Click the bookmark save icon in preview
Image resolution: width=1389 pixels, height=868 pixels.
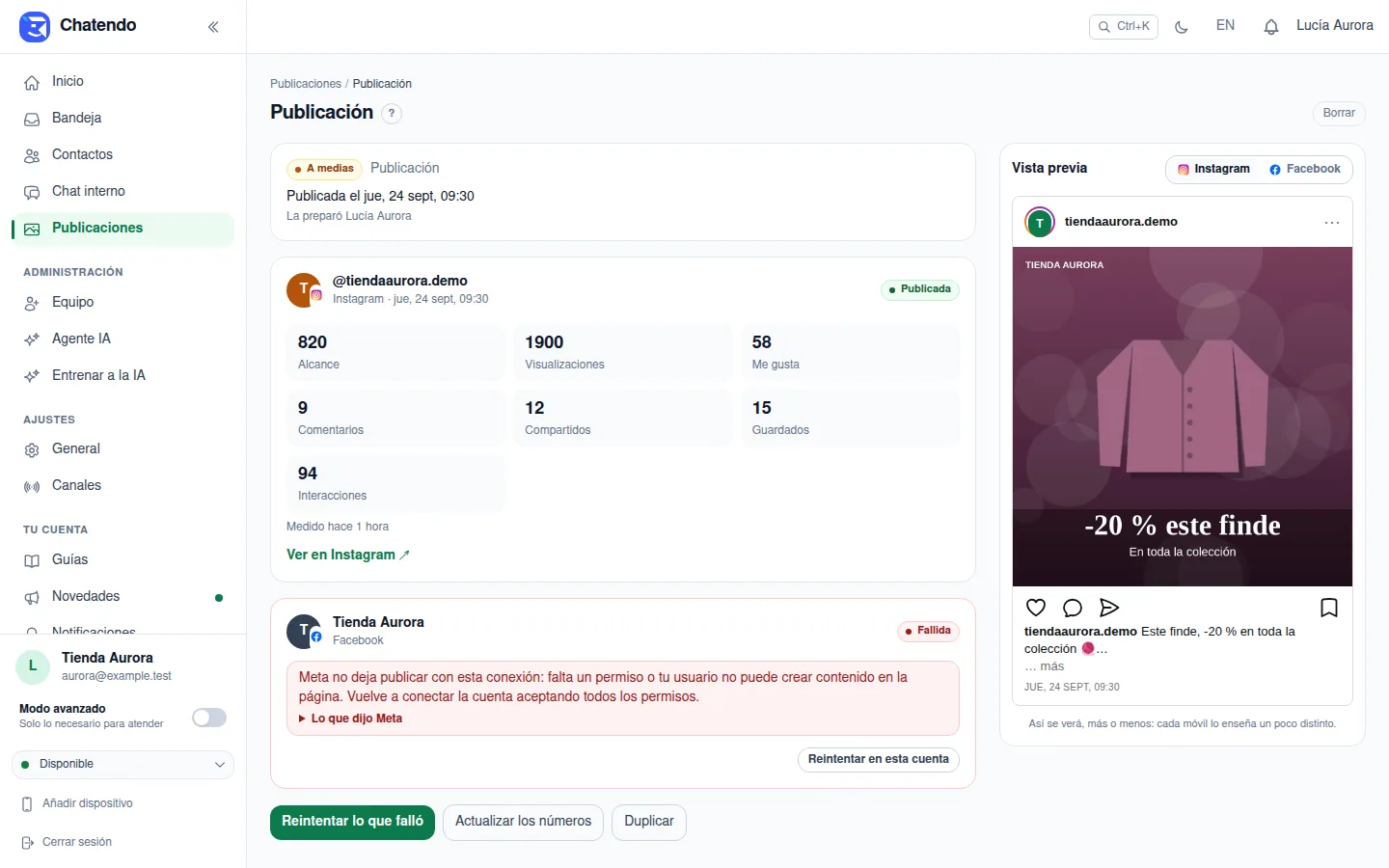(1329, 608)
